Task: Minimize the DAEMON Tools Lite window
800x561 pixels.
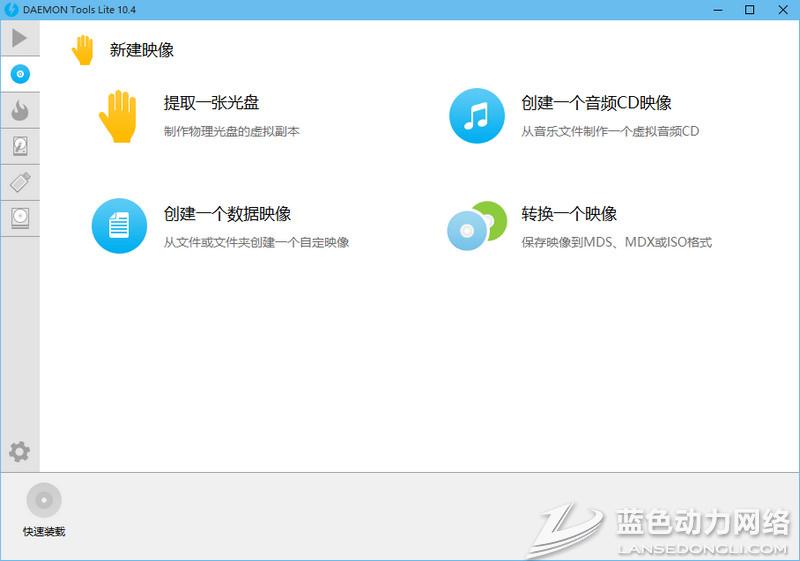Action: (x=718, y=10)
